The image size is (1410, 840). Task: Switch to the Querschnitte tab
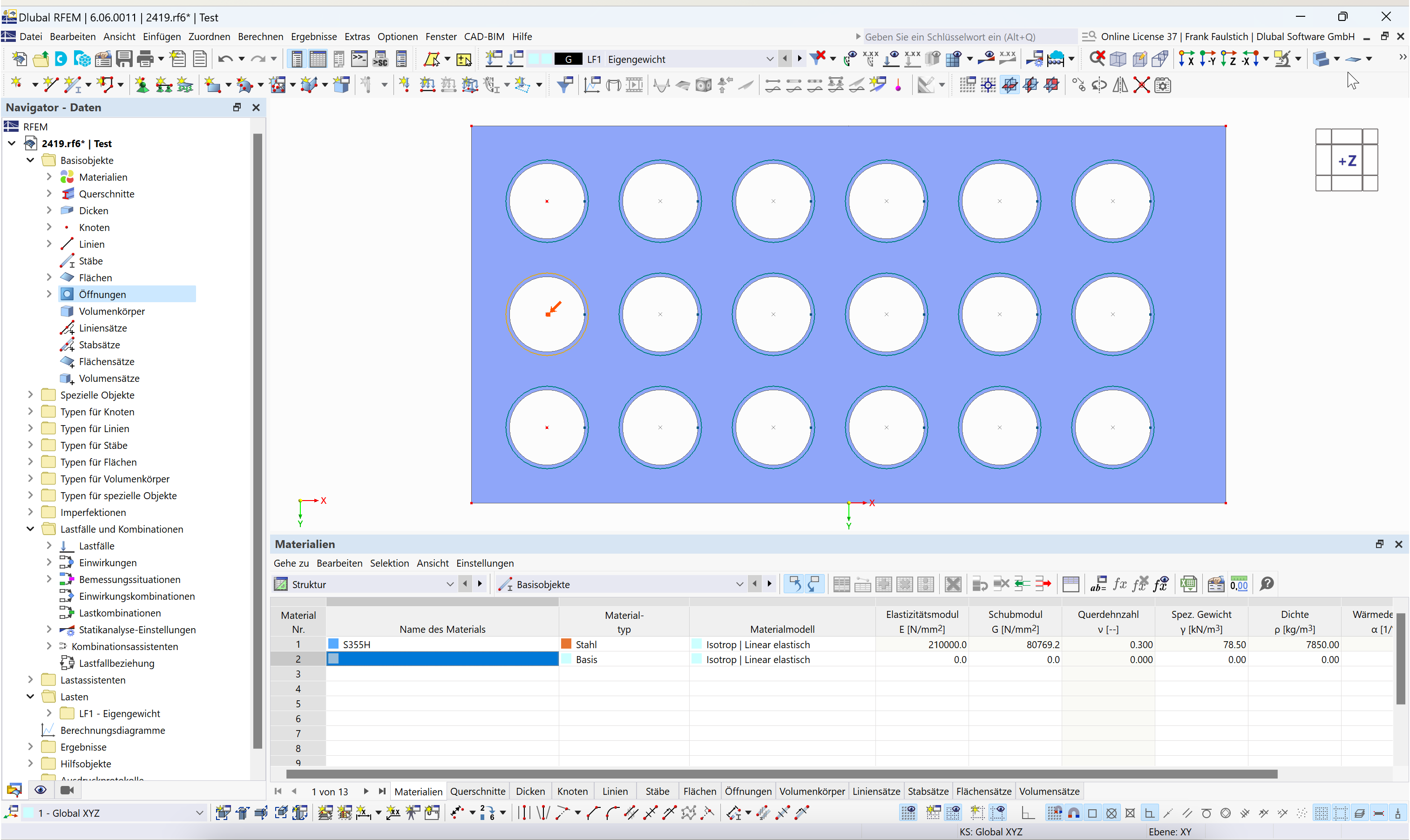[477, 791]
